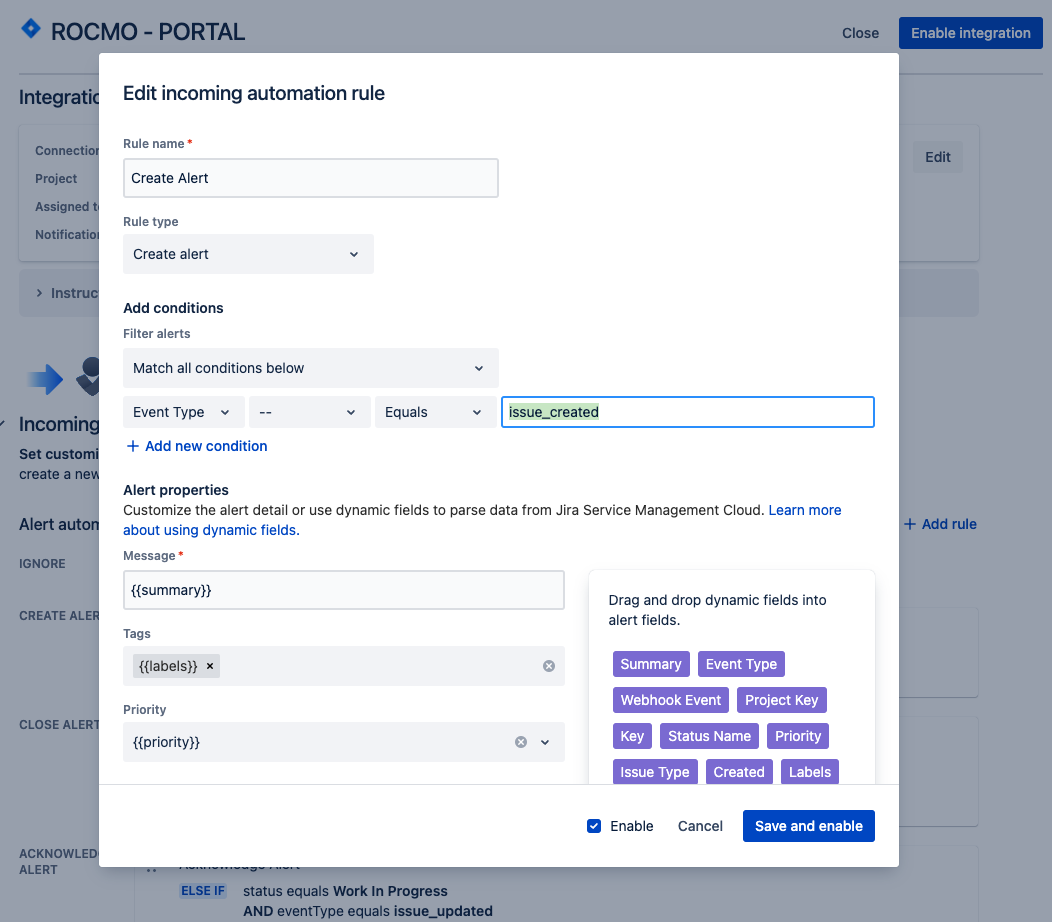Screen dimensions: 1052x922
Task: Click Add rule link in background
Action: coord(941,524)
